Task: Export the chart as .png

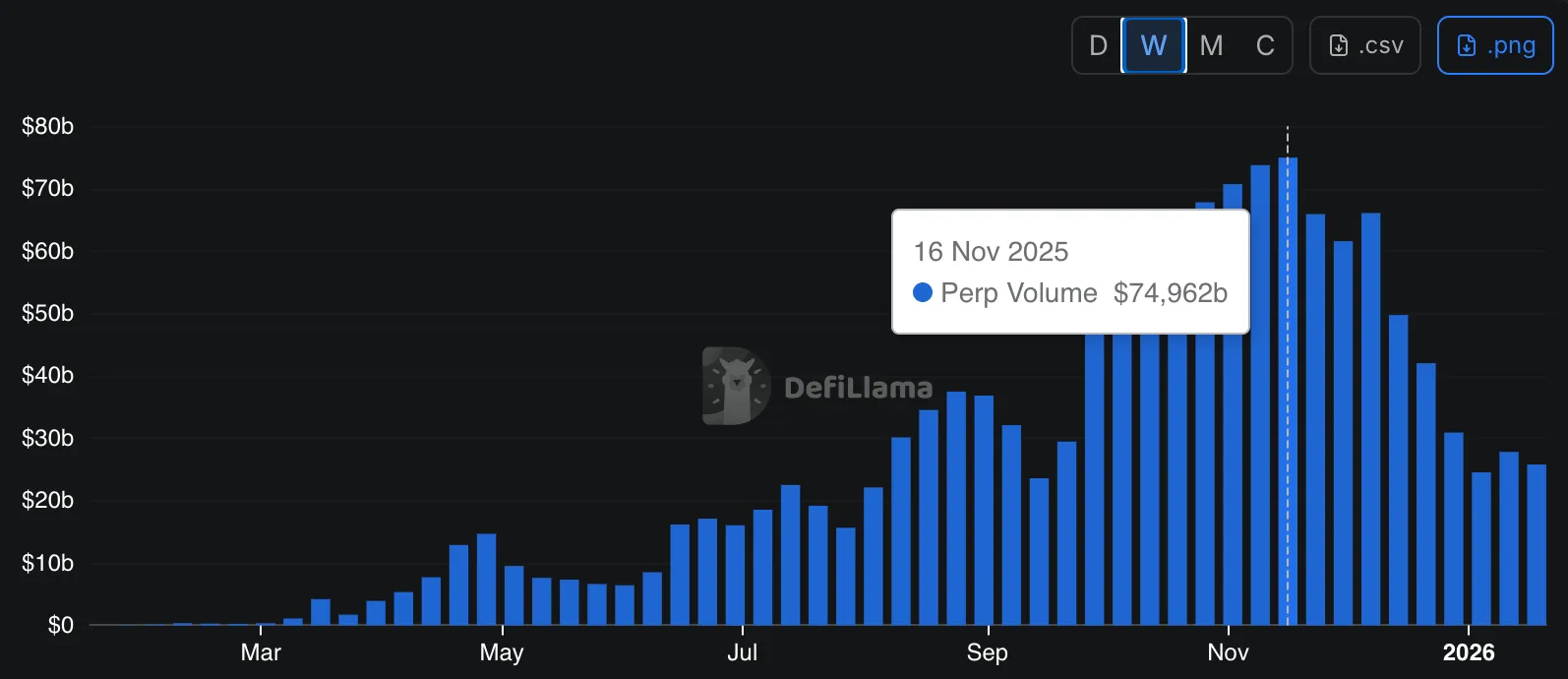Action: click(x=1495, y=45)
